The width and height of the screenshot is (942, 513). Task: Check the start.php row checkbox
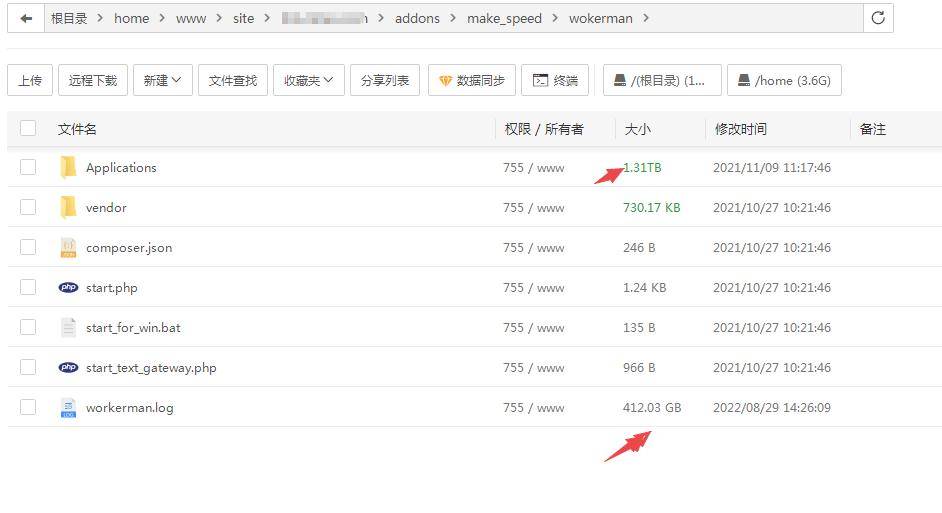28,287
